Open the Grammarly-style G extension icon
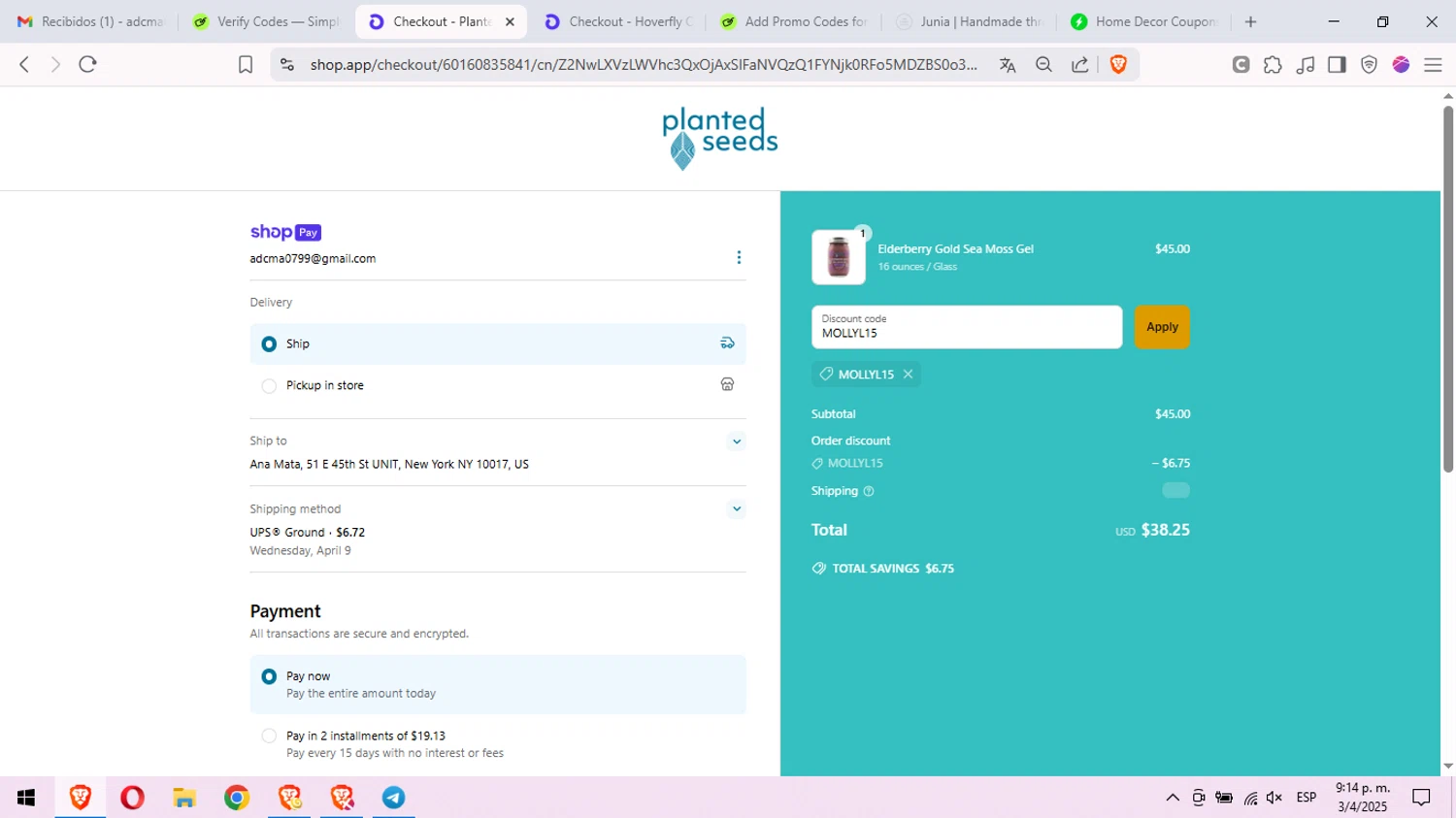The image size is (1456, 818). click(1241, 64)
